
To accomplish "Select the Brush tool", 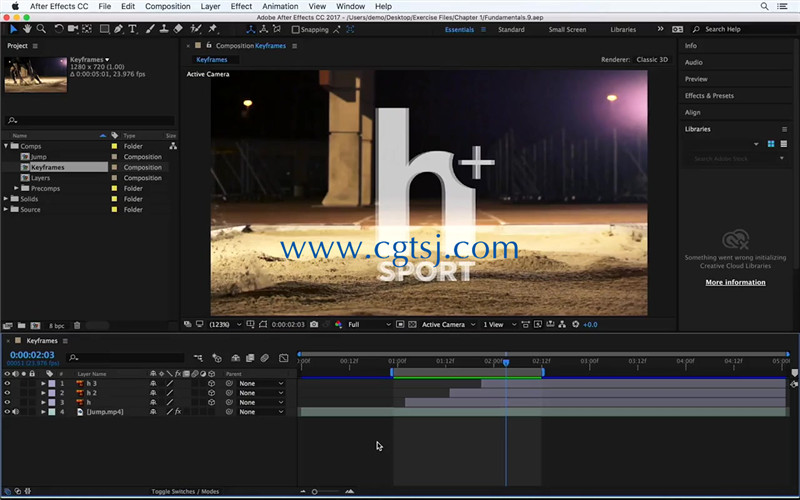I will point(150,29).
